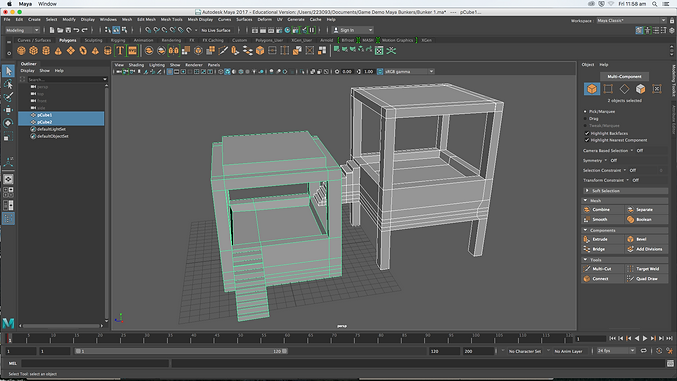Select vertex selection mode in Modeling Toolkit

click(x=608, y=89)
